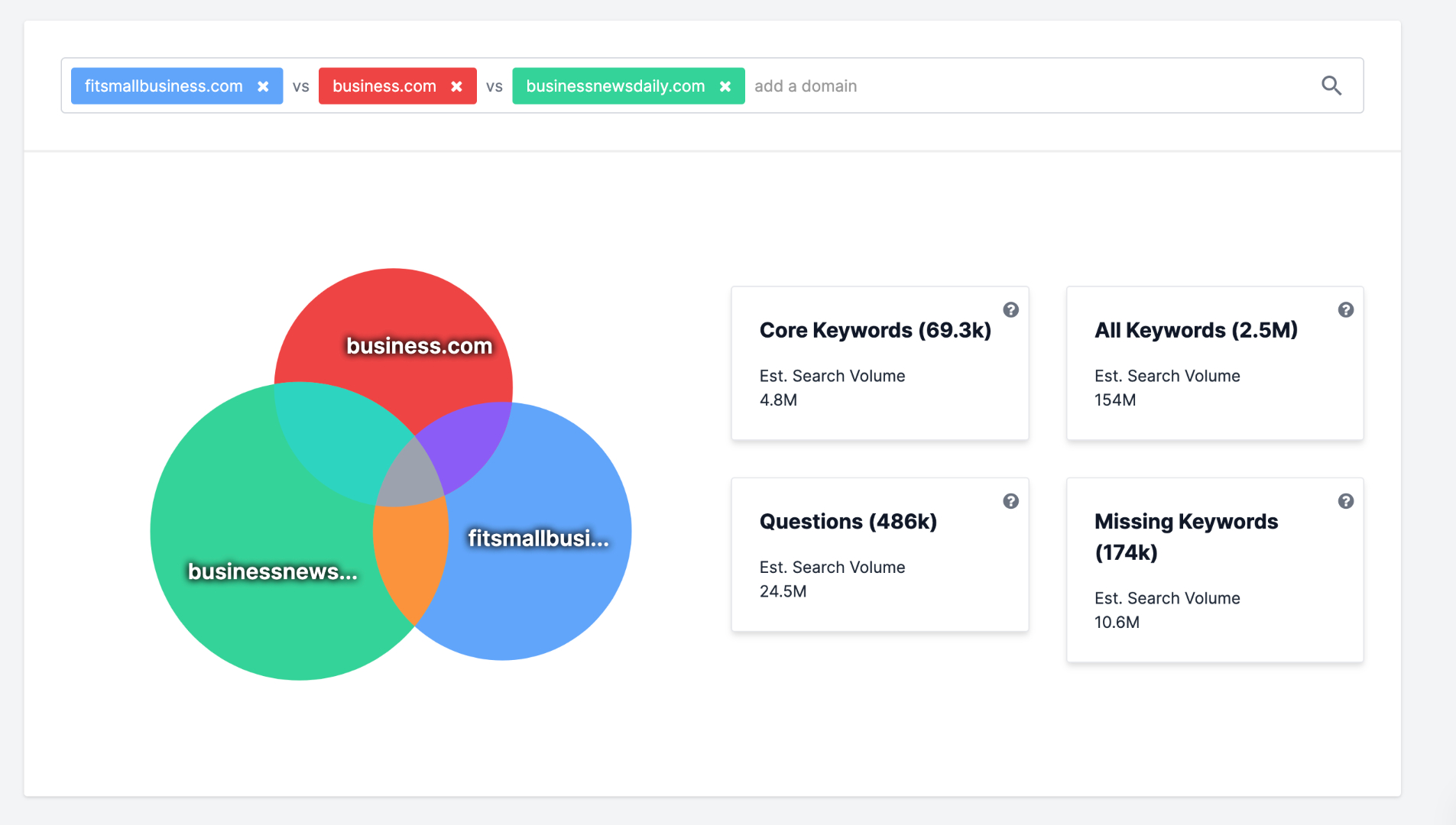The width and height of the screenshot is (1456, 825).
Task: Open Questions (486k) card
Action: 880,555
